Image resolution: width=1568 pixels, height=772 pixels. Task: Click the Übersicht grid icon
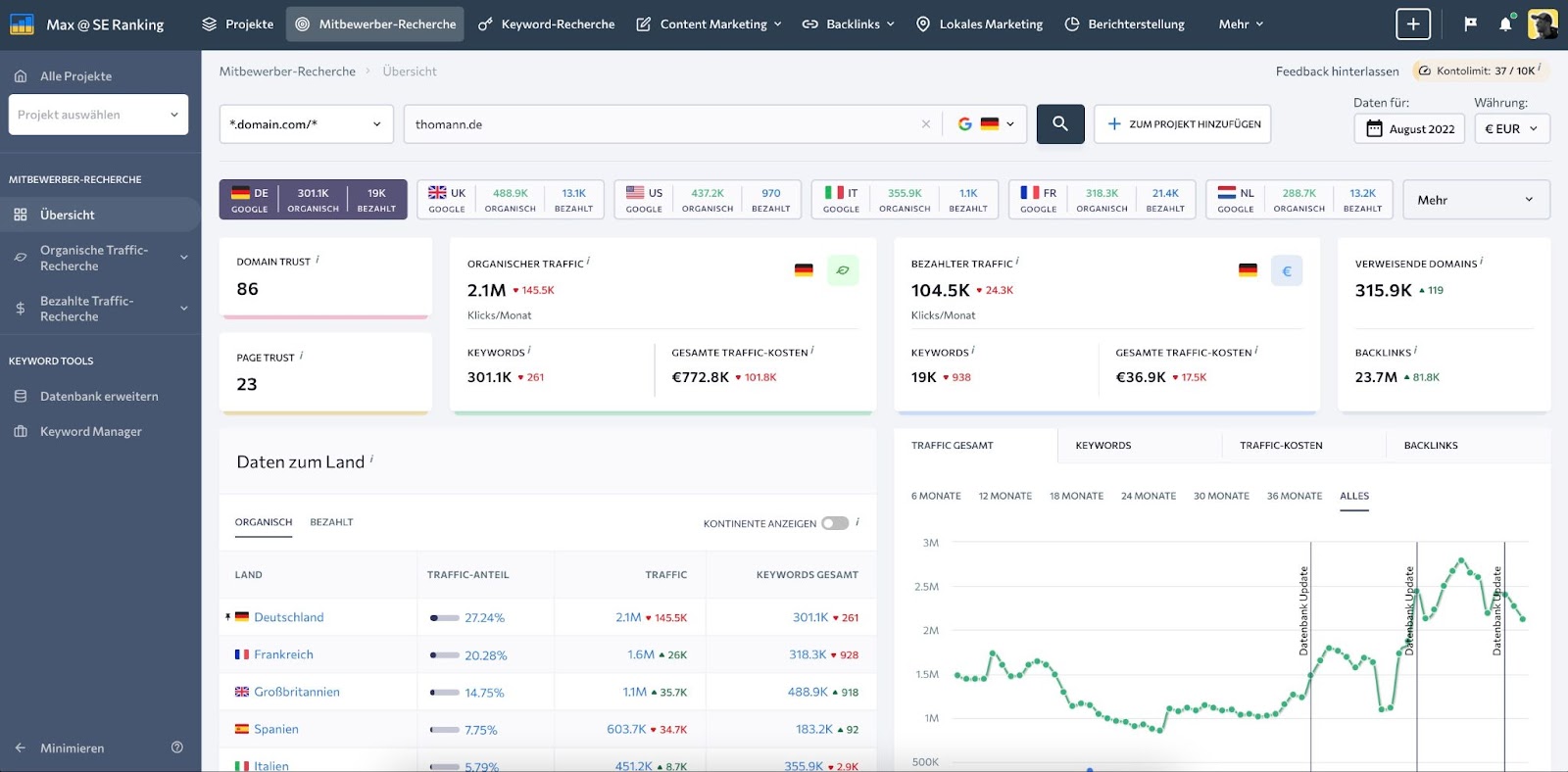21,215
